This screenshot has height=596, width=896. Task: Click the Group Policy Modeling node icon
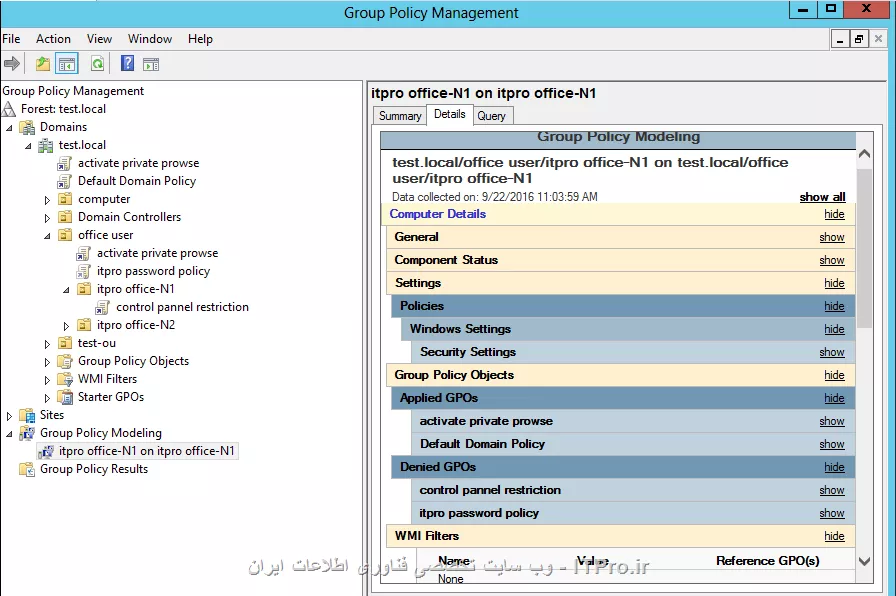tap(27, 433)
